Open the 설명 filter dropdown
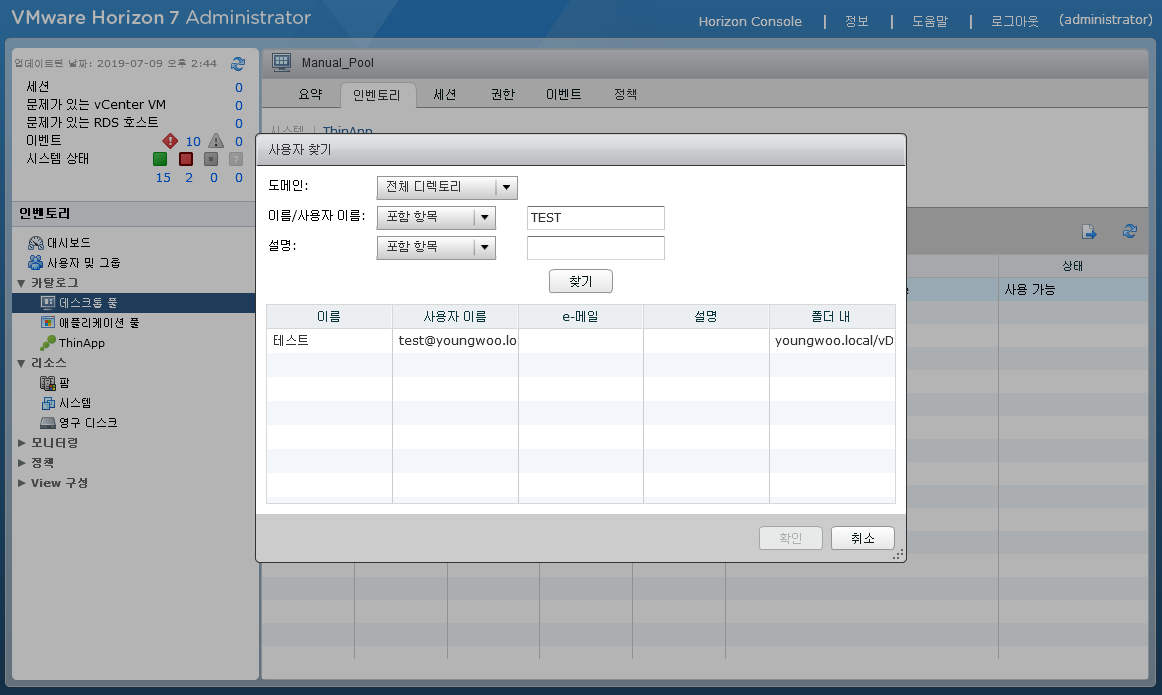 pos(436,247)
